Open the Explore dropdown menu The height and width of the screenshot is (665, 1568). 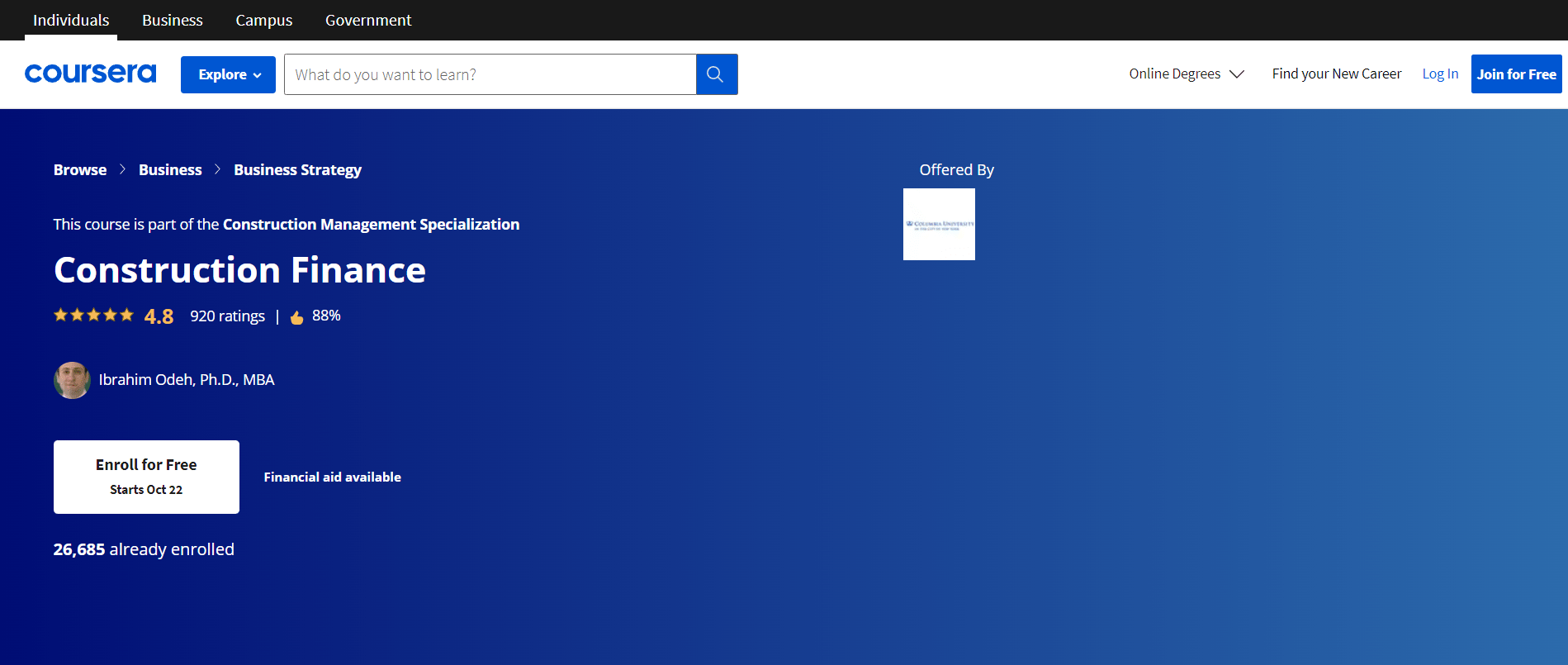228,74
